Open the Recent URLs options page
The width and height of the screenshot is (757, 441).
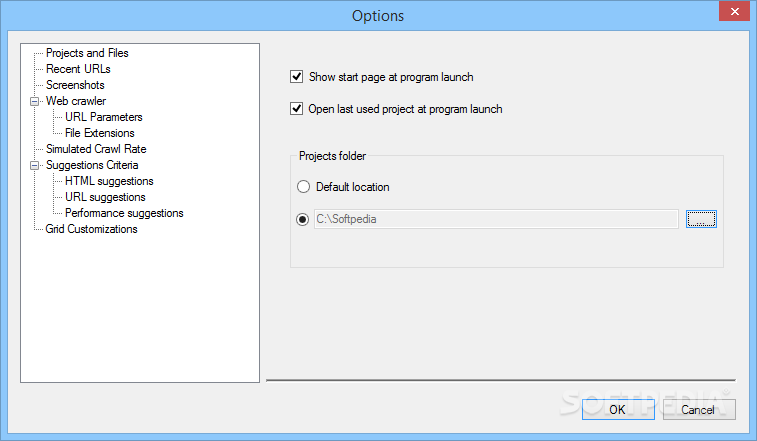tap(78, 69)
